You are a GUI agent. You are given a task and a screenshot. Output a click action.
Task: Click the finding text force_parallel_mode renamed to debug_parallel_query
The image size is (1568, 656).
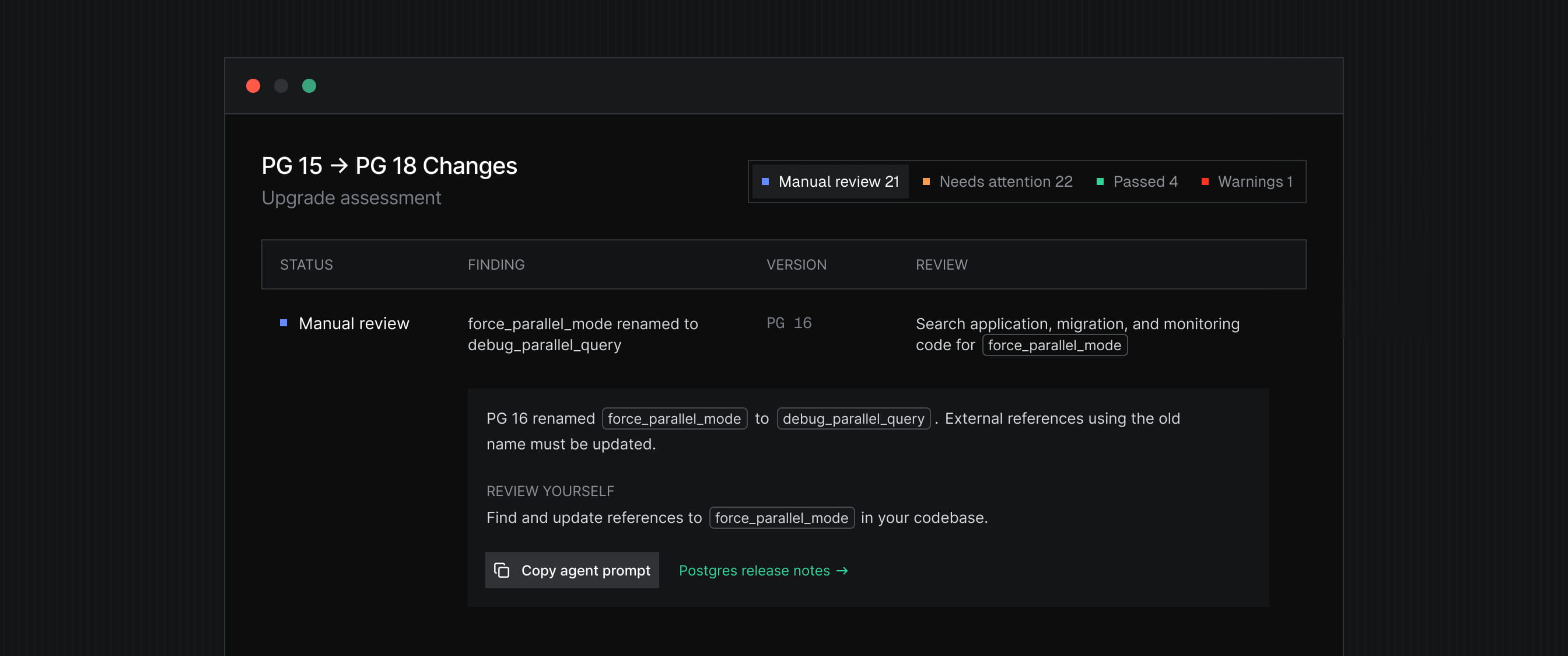tap(583, 334)
